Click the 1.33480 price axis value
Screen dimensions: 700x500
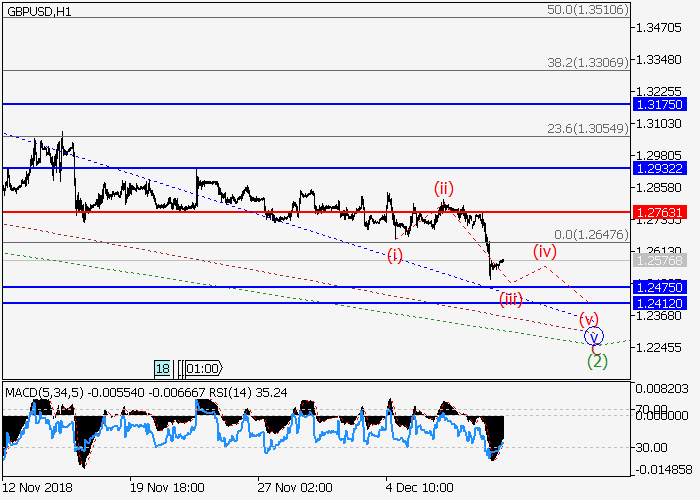pos(658,59)
